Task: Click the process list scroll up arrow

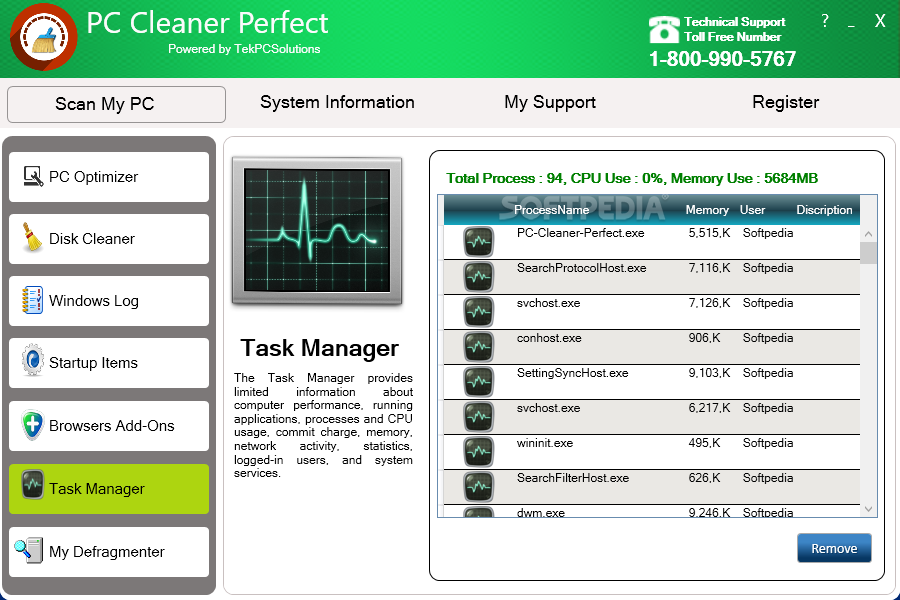Action: (x=868, y=234)
